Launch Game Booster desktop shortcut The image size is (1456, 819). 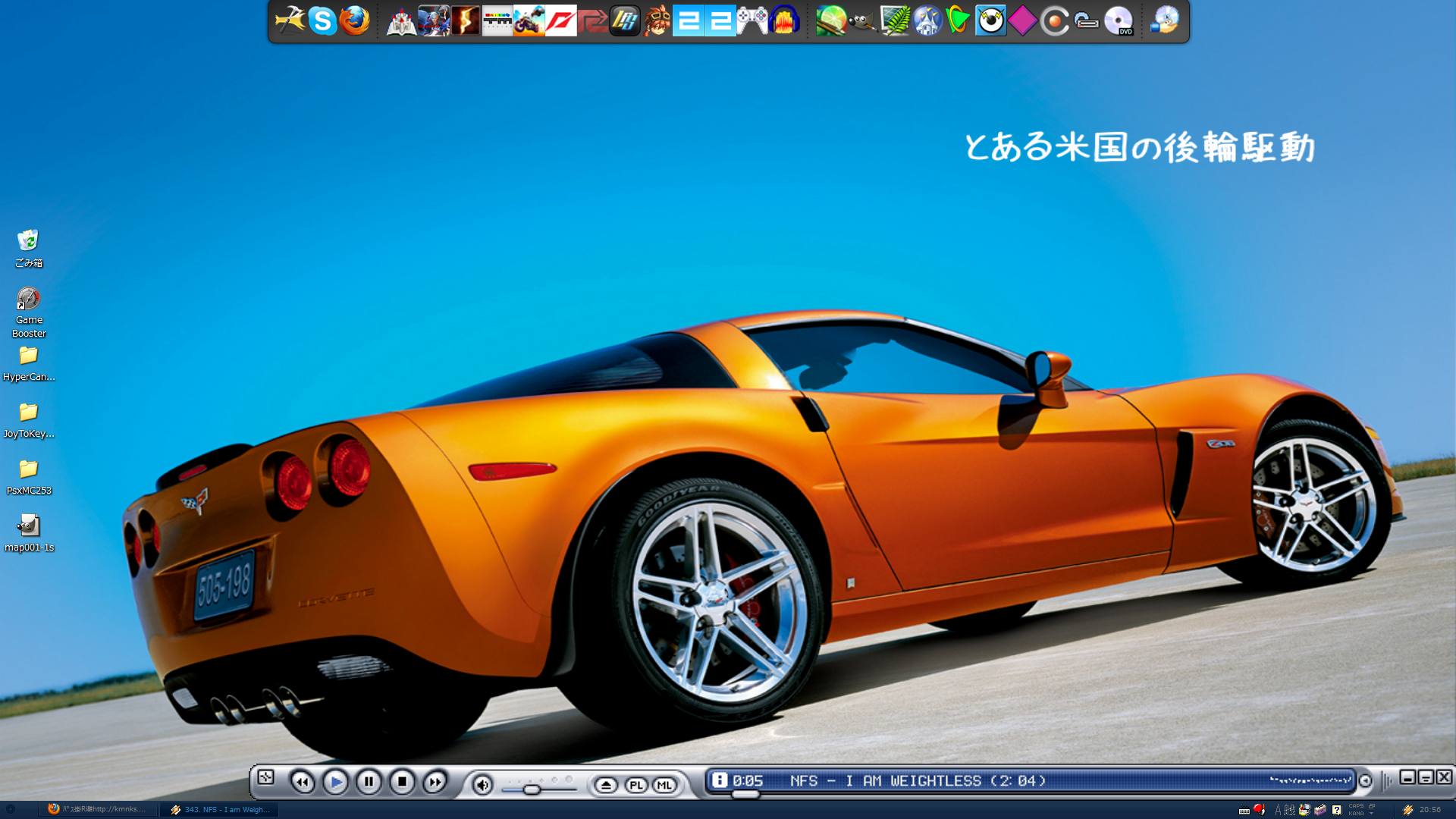coord(28,300)
